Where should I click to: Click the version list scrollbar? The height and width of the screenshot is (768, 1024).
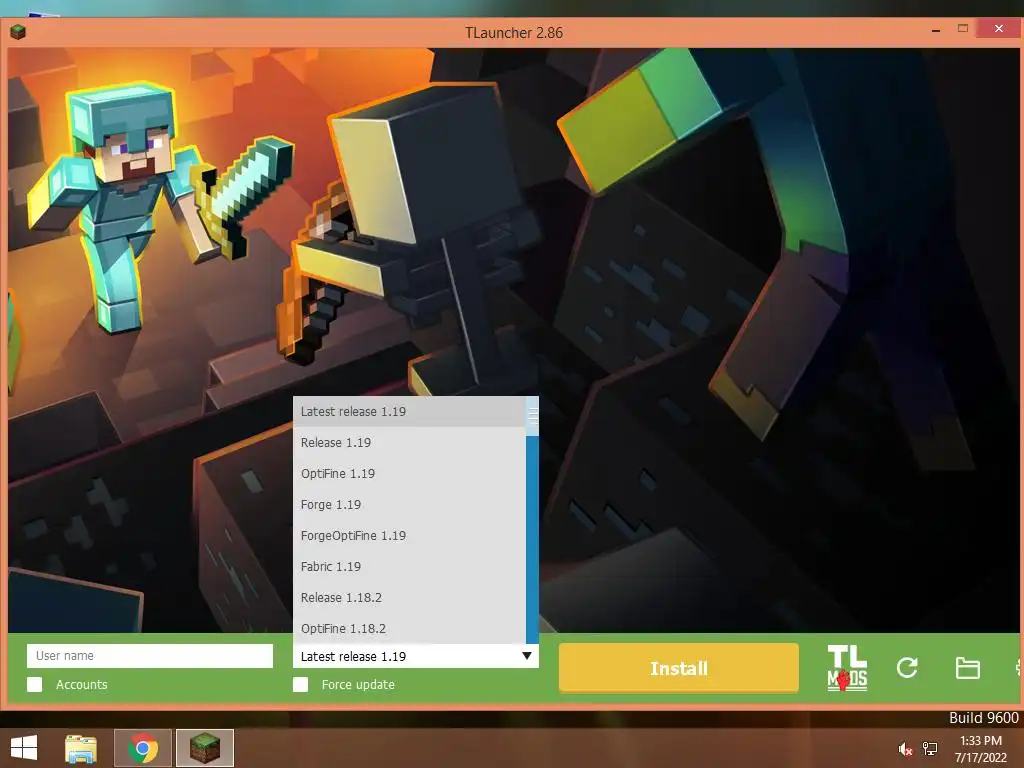(x=532, y=520)
